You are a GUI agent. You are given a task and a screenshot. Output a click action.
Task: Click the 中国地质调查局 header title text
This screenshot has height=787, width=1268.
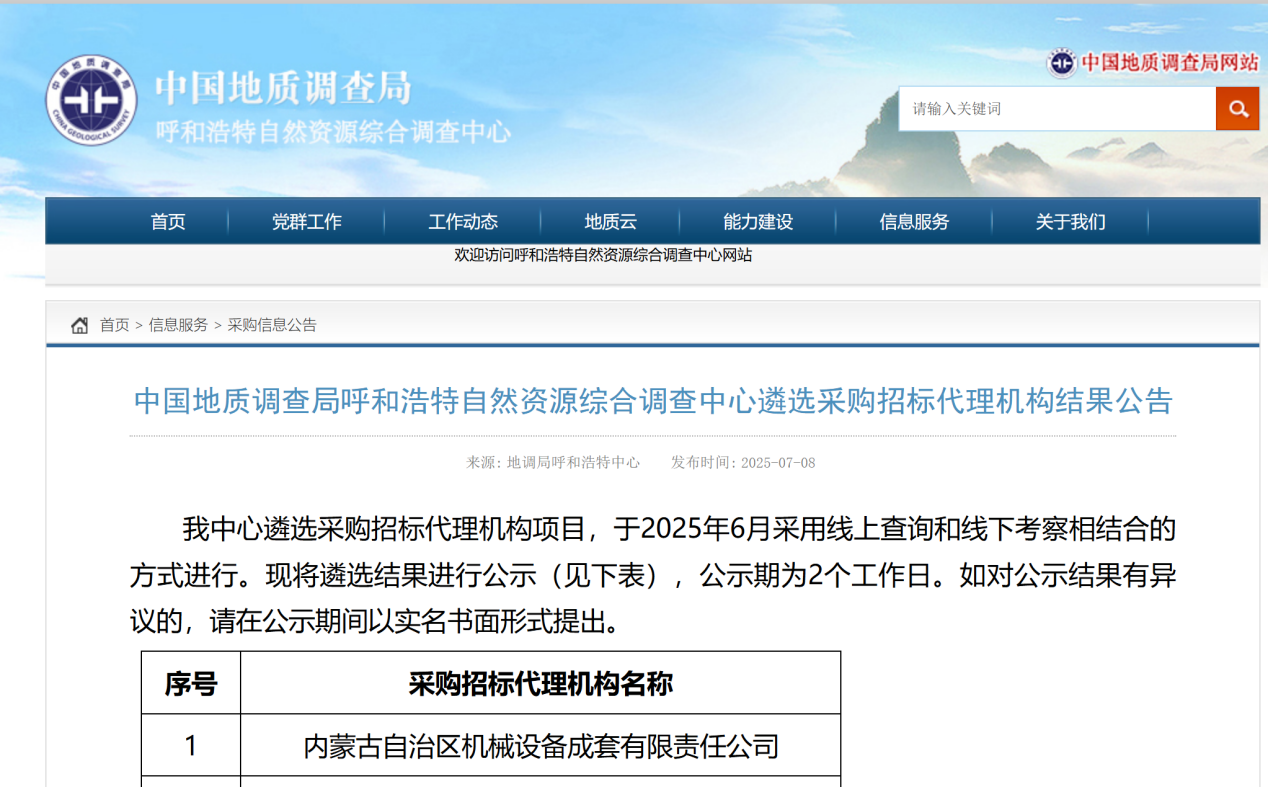click(283, 88)
